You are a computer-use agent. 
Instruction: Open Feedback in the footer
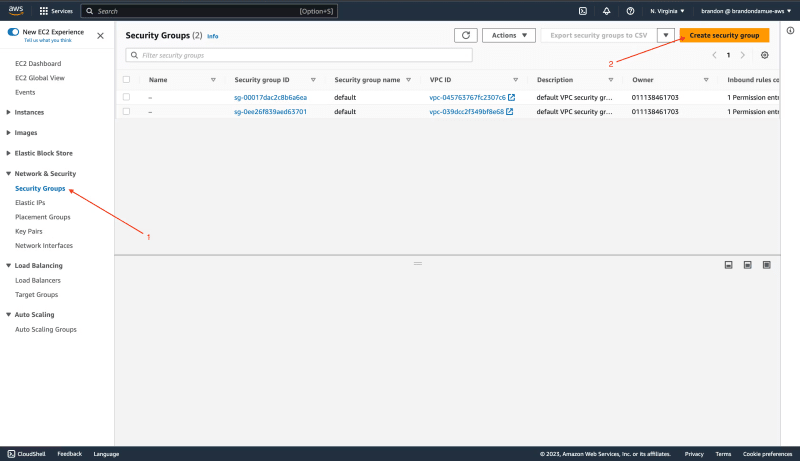coord(69,454)
